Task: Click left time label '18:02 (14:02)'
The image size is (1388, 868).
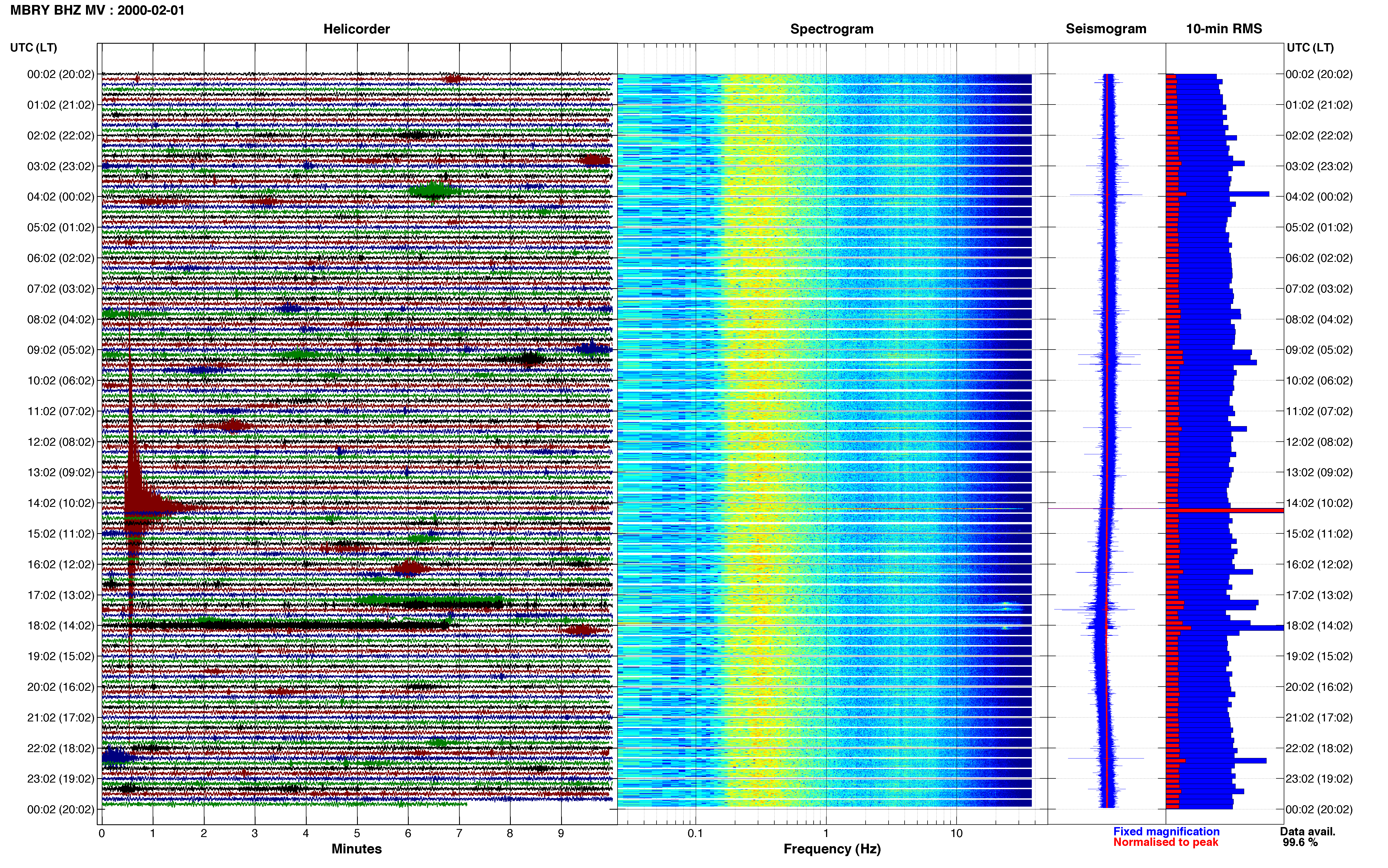Action: tap(60, 625)
